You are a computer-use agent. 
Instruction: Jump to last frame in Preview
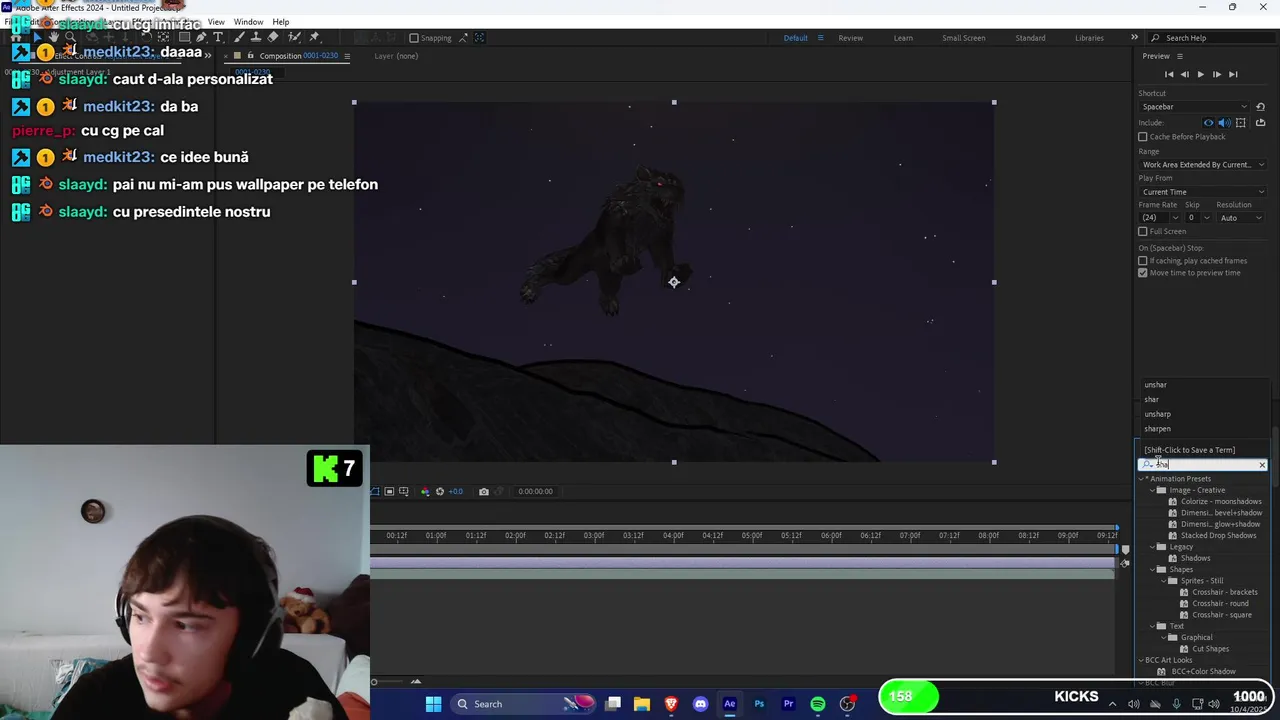click(x=1233, y=74)
